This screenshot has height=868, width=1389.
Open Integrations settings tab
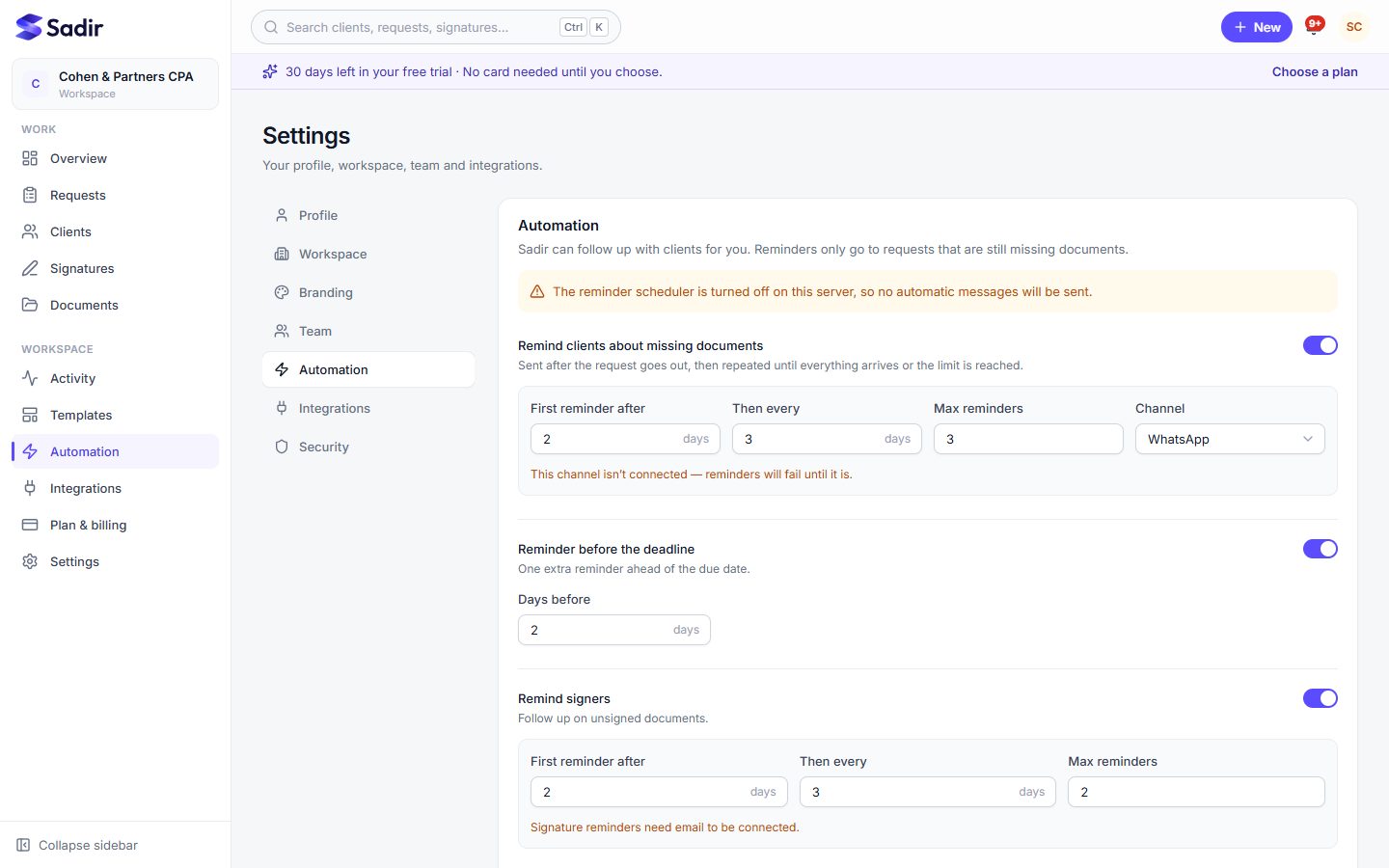(368, 408)
